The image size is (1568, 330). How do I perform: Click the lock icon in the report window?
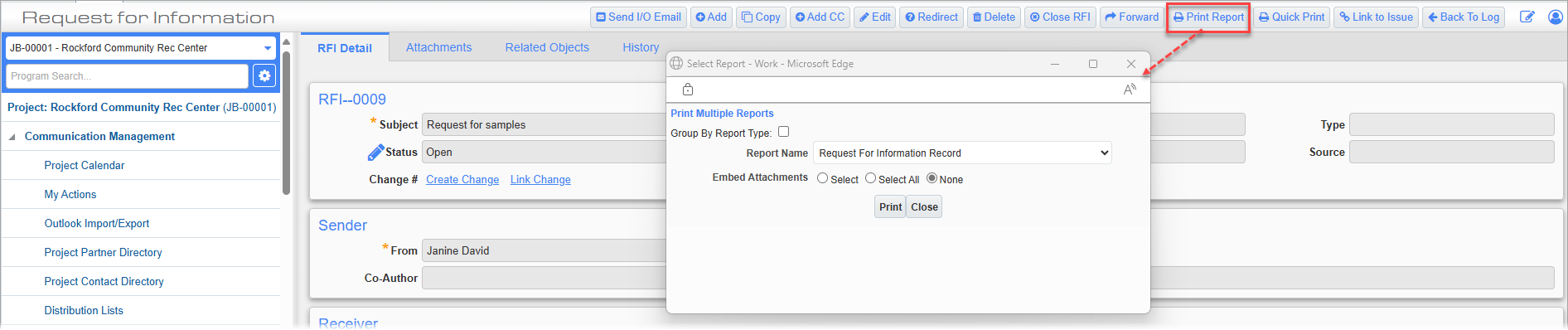coord(688,89)
